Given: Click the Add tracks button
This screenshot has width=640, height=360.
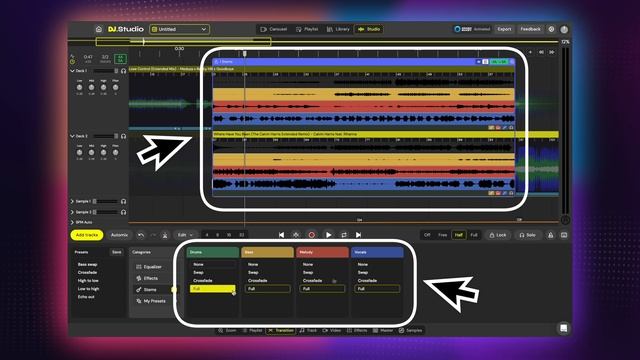Looking at the screenshot, I should (87, 235).
